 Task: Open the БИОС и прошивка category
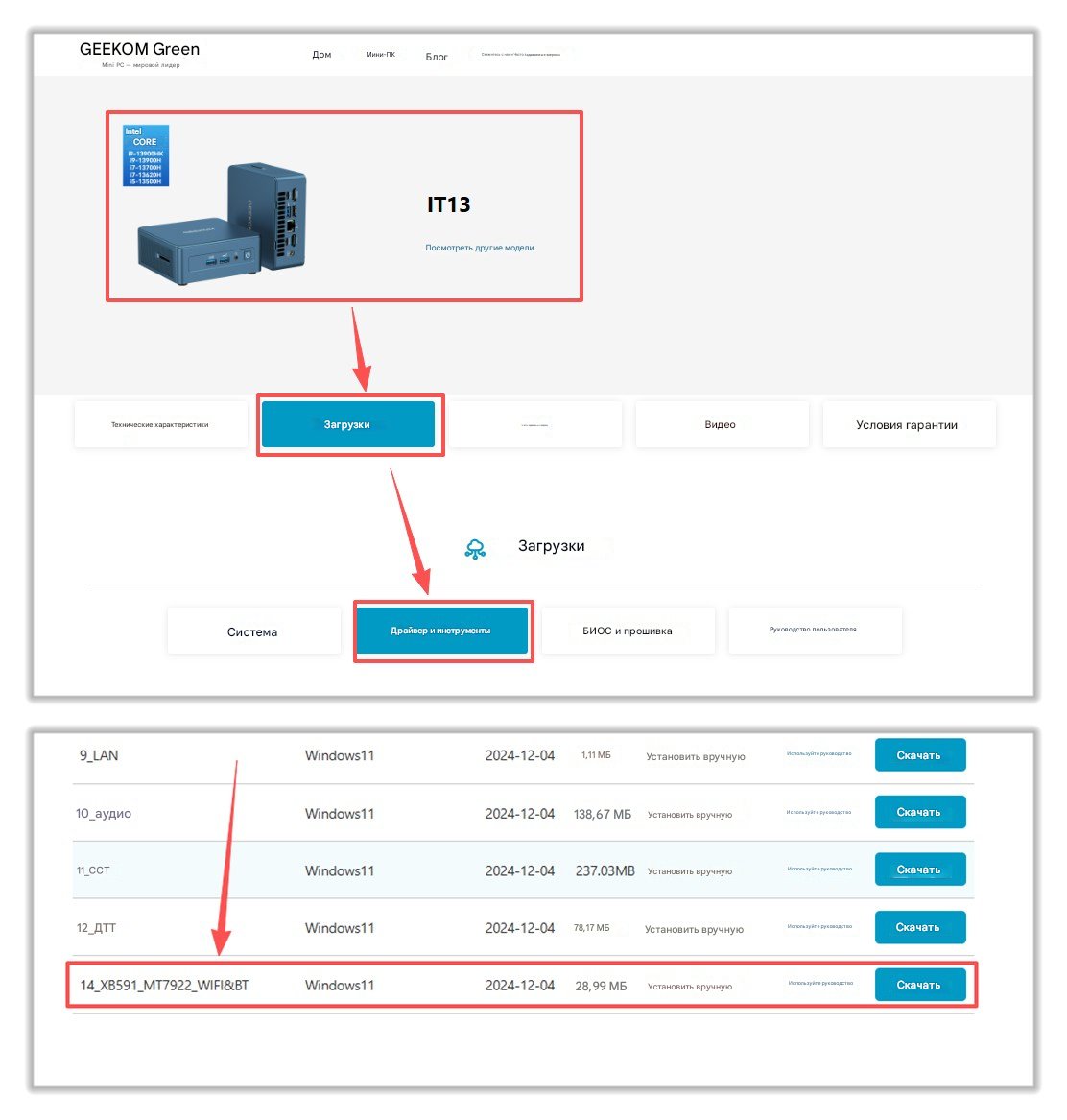pos(628,631)
